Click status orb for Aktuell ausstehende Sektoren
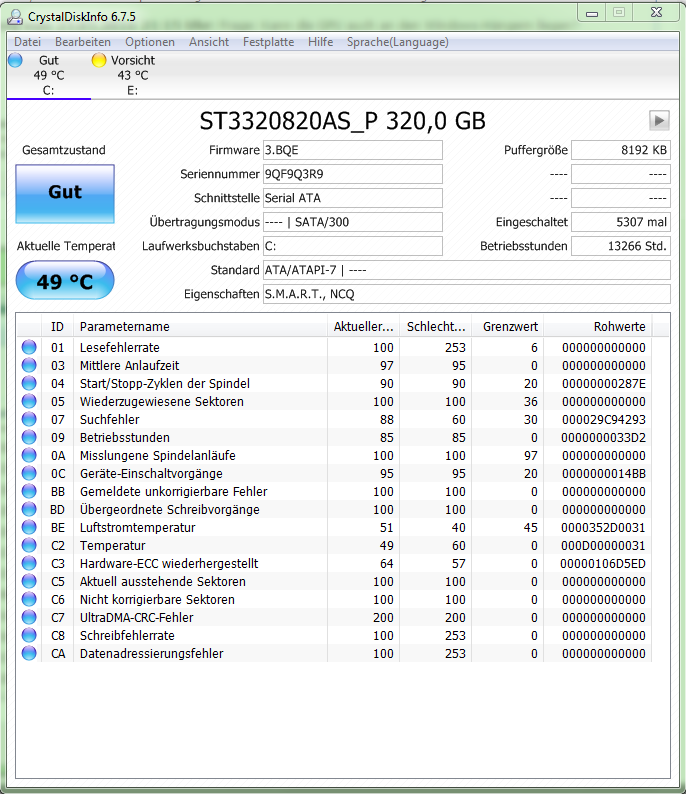This screenshot has width=686, height=794. tap(29, 581)
